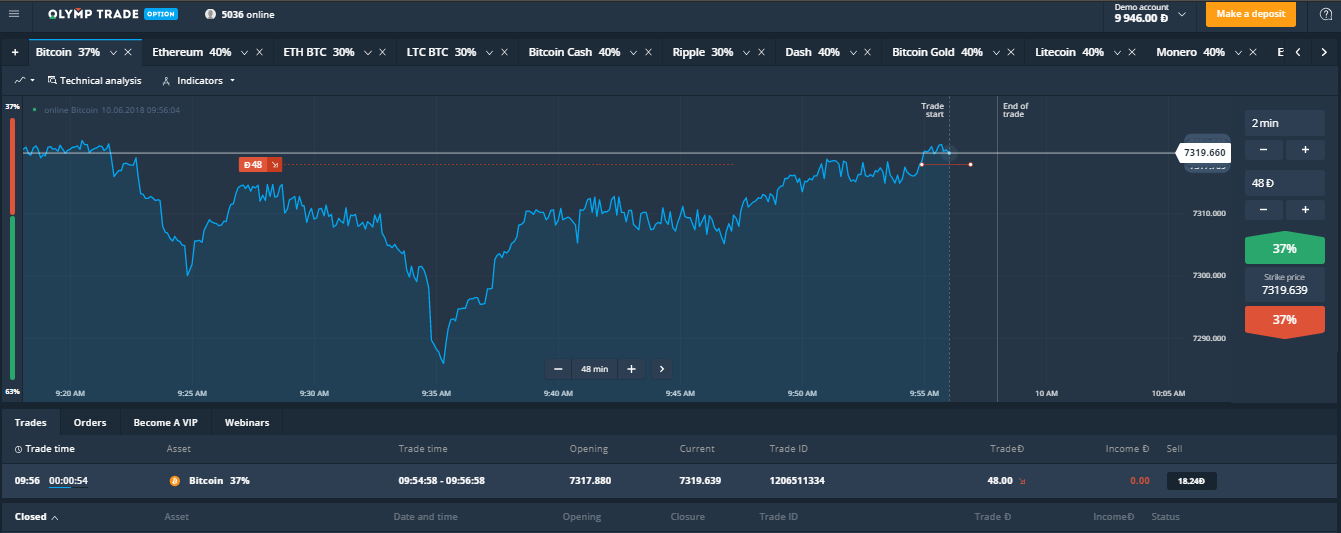Open the Webinars tab
Viewport: 1341px width, 533px height.
coord(247,423)
